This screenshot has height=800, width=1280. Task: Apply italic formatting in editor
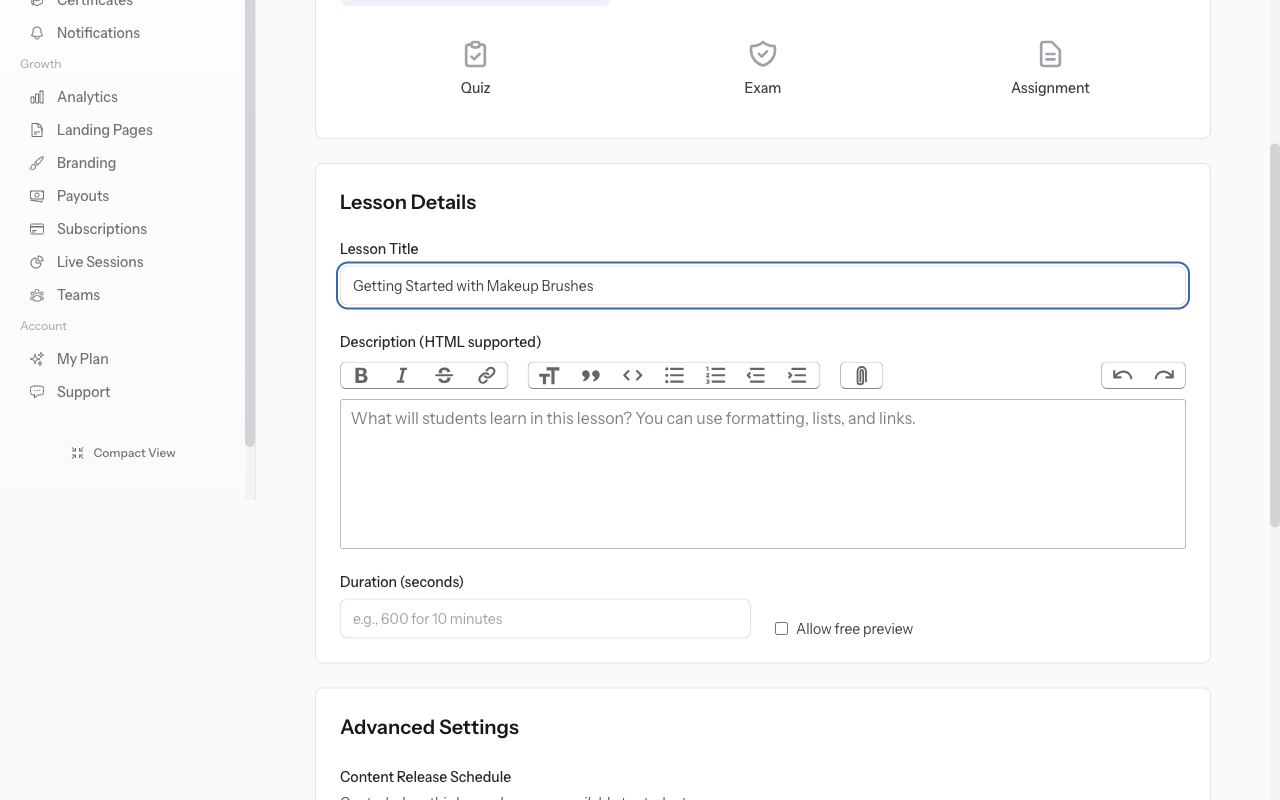tap(402, 375)
